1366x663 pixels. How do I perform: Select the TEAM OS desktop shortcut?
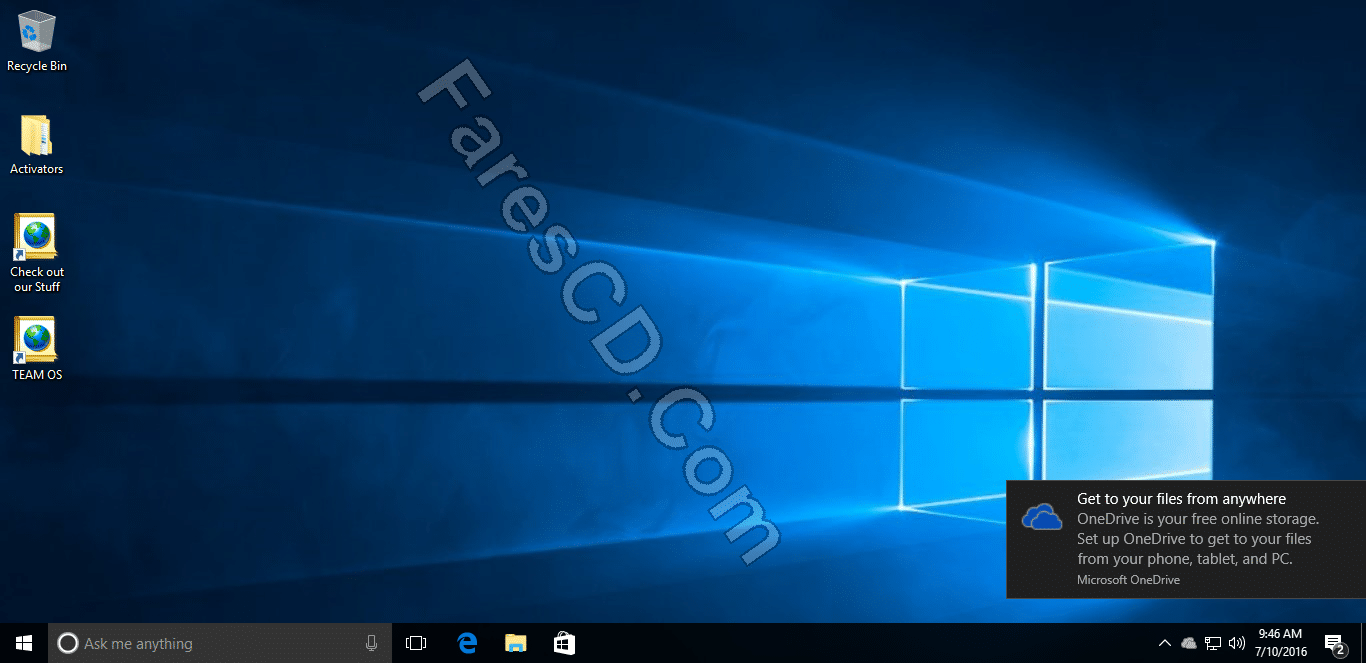tap(37, 348)
